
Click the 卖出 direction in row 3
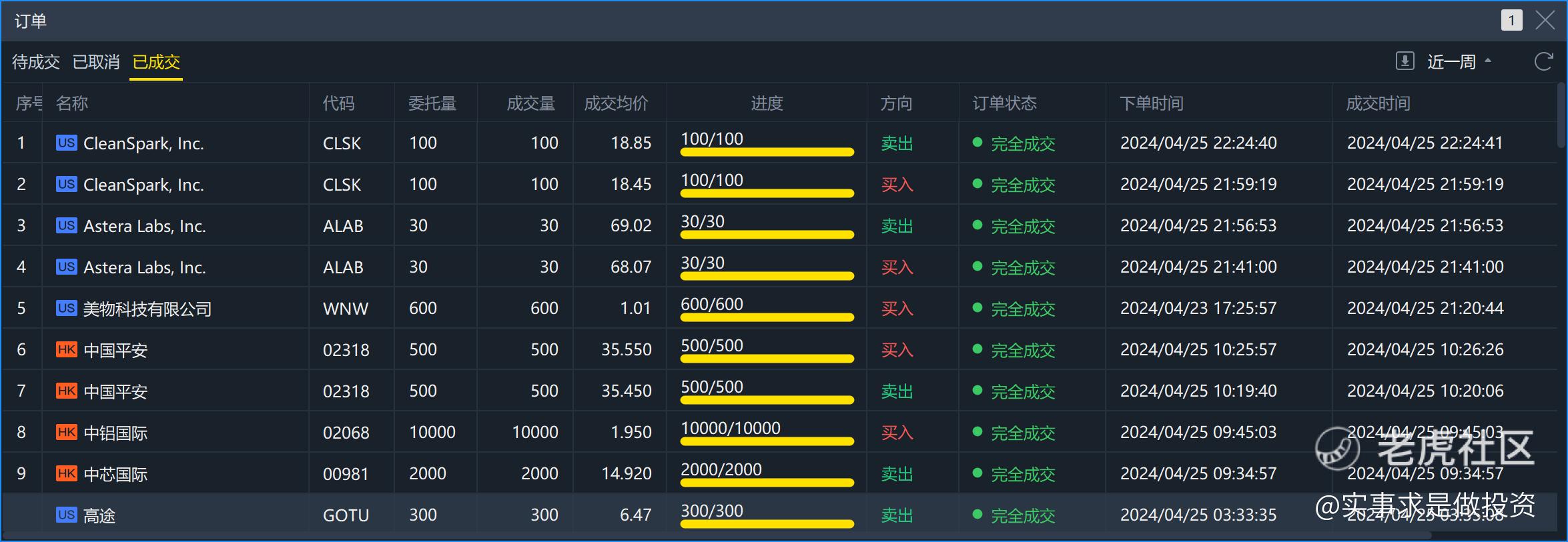897,226
